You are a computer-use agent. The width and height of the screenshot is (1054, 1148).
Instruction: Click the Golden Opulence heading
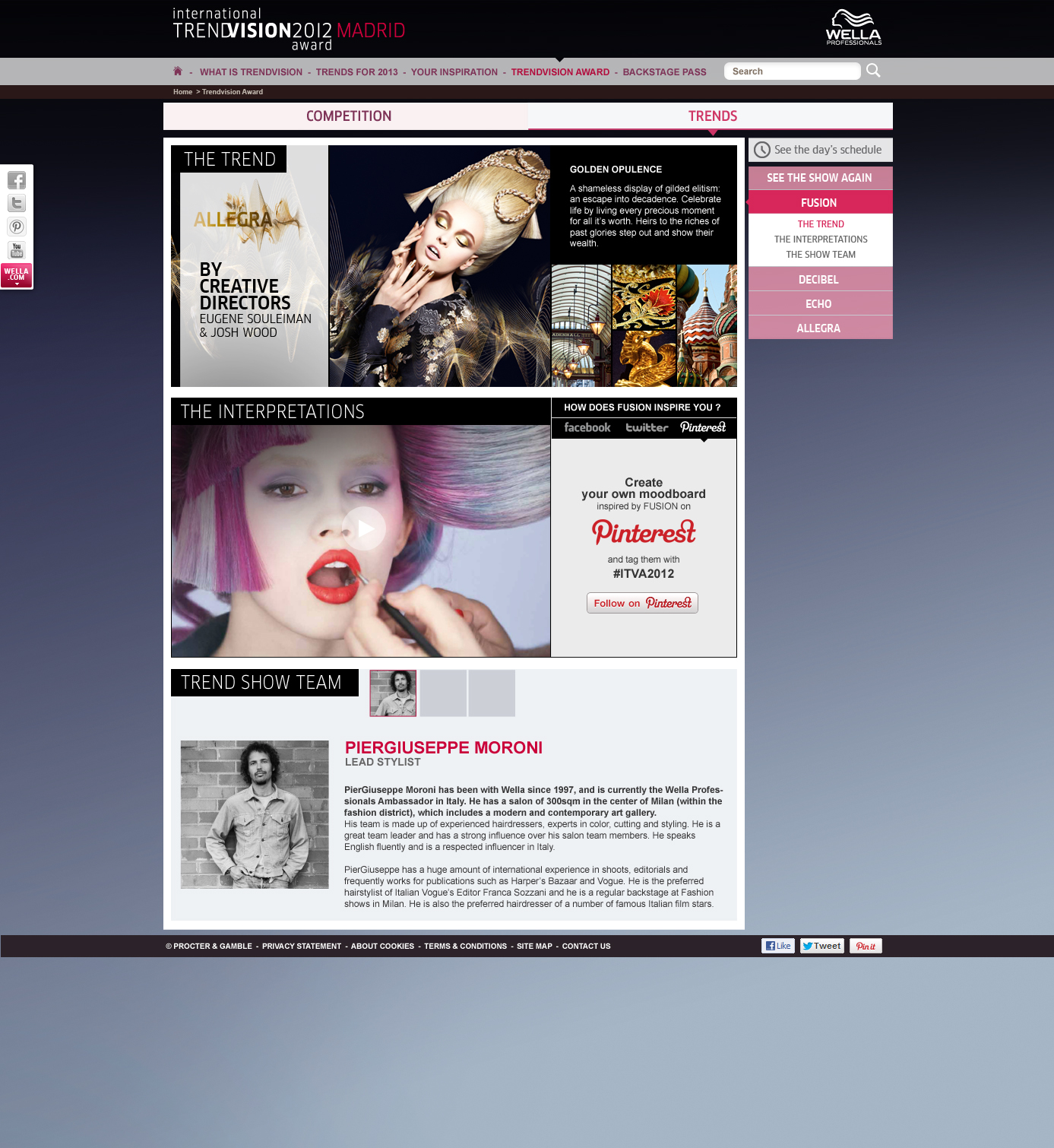pos(616,170)
